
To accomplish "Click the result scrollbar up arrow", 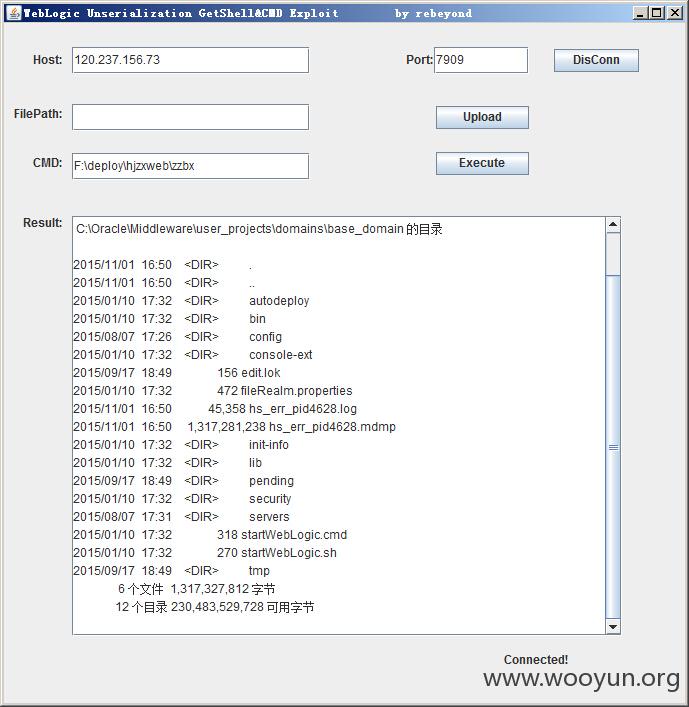I will pos(613,225).
